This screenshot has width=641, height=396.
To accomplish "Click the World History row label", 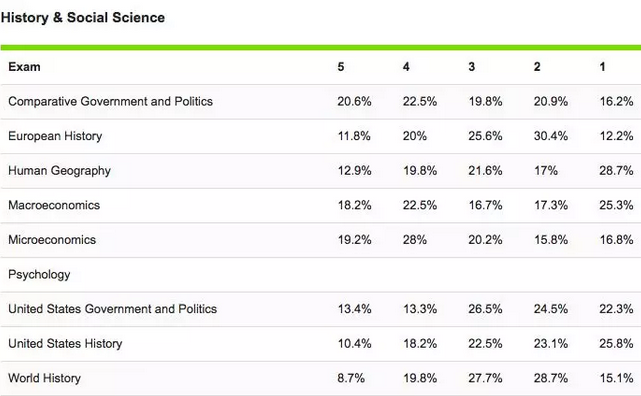I will pyautogui.click(x=44, y=378).
